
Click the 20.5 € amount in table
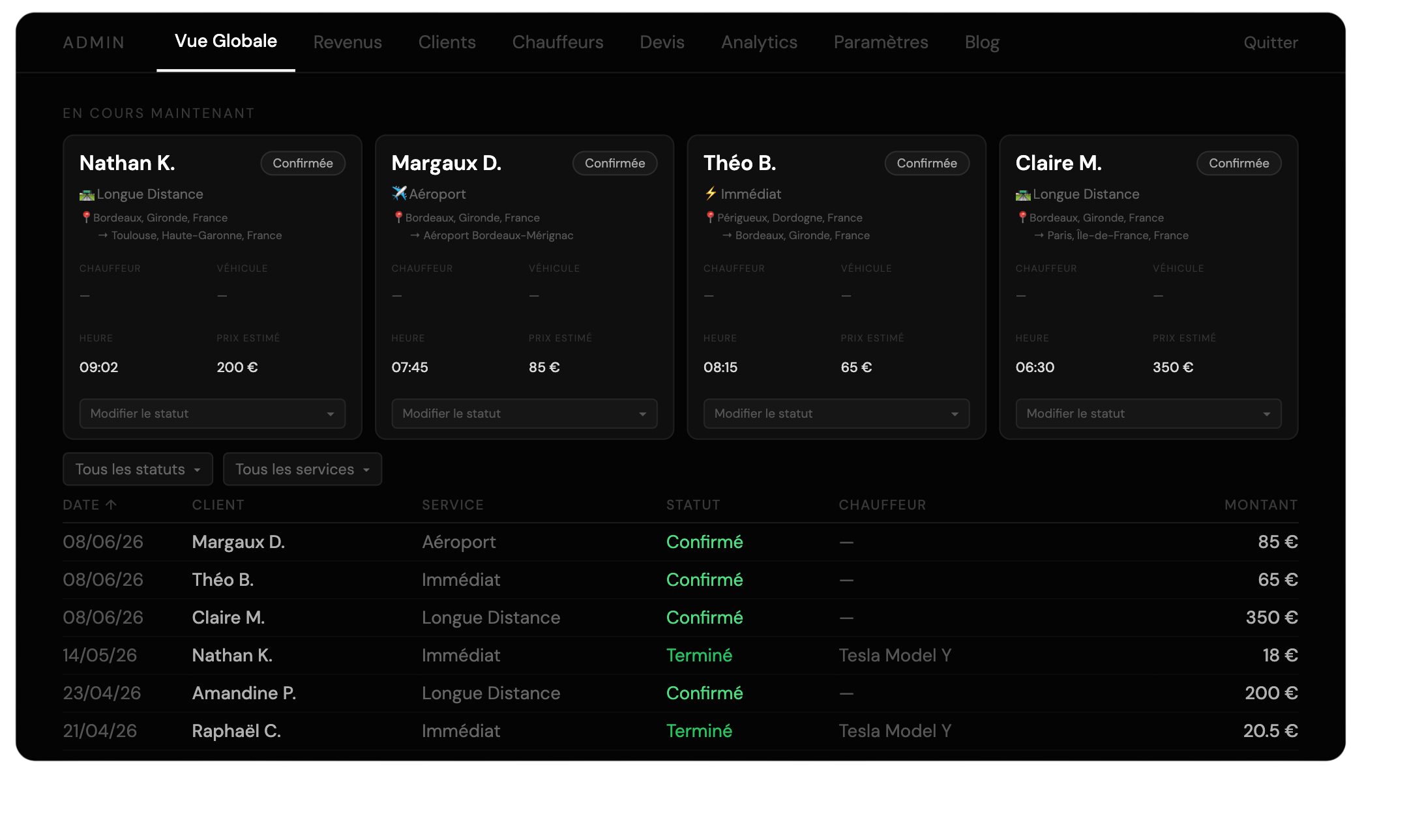[x=1271, y=731]
